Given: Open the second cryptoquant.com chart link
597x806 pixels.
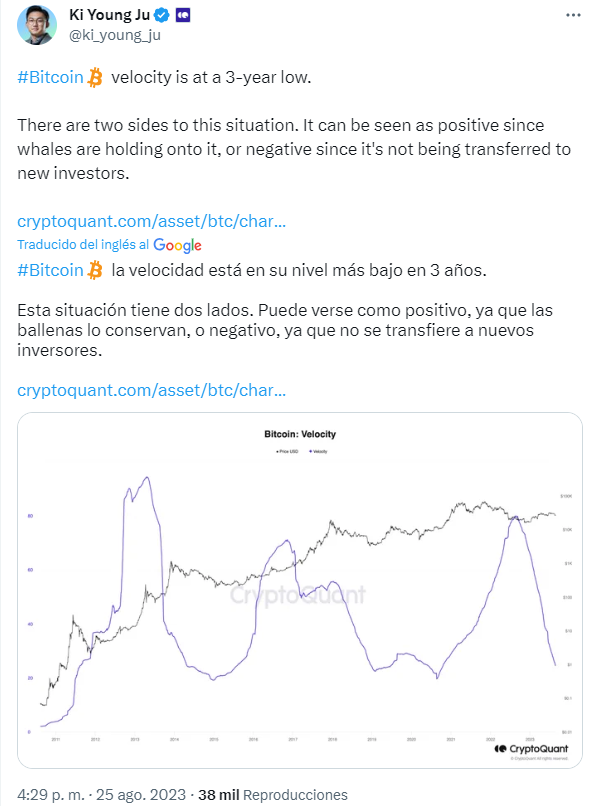Looking at the screenshot, I should coord(152,390).
